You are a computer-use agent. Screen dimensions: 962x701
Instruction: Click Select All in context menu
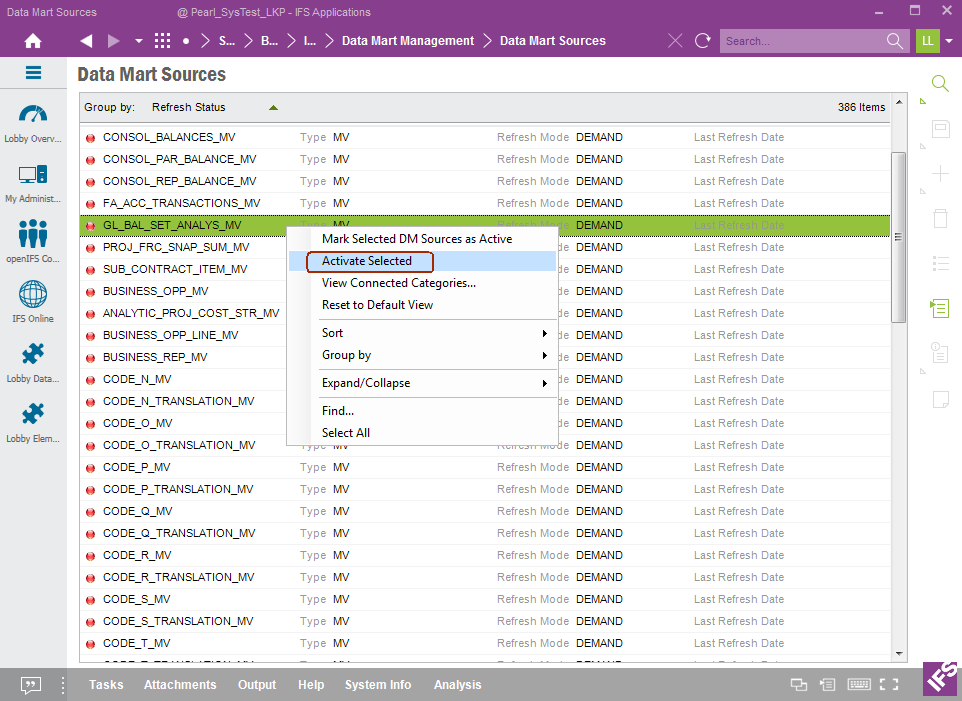pos(346,433)
